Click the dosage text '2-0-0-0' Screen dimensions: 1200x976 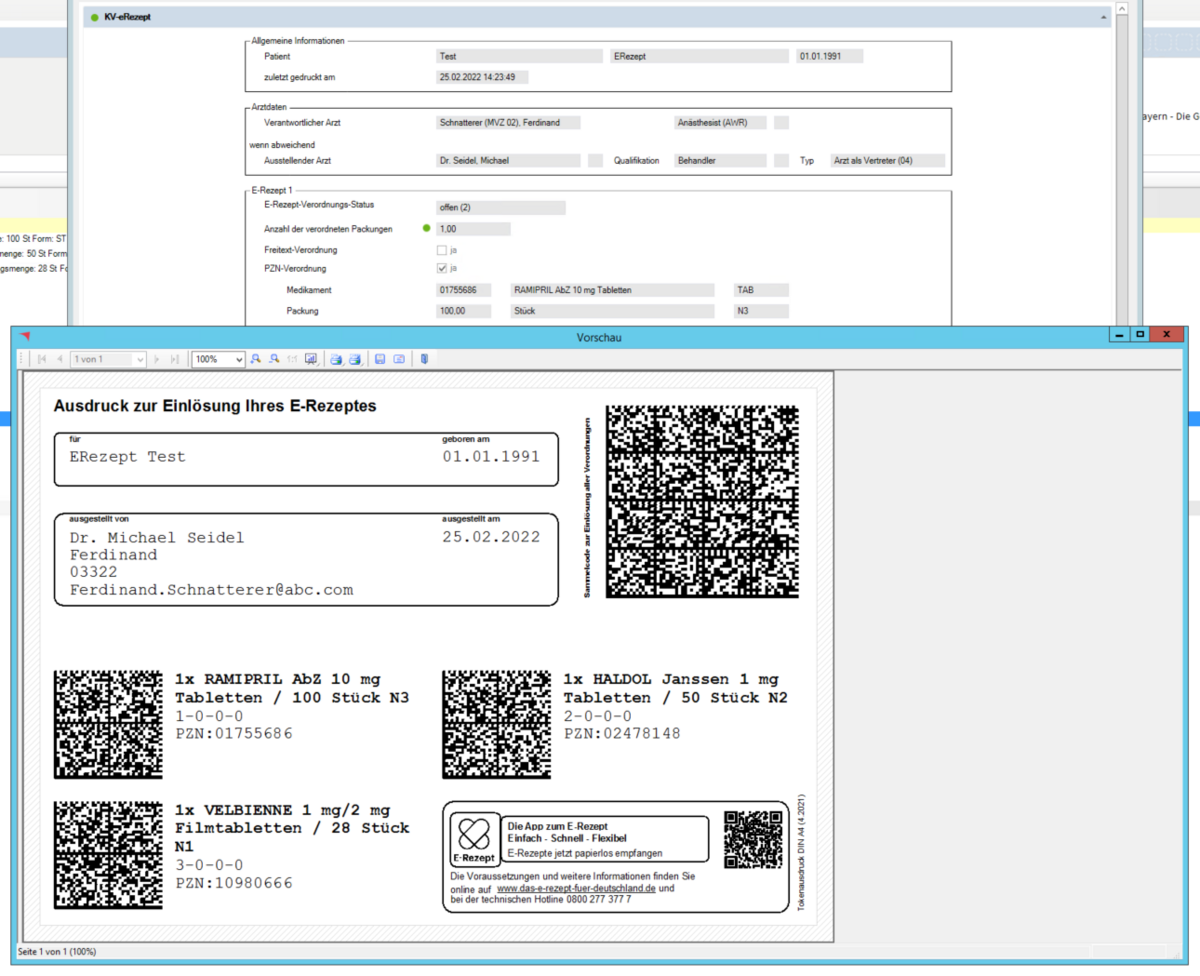click(597, 715)
